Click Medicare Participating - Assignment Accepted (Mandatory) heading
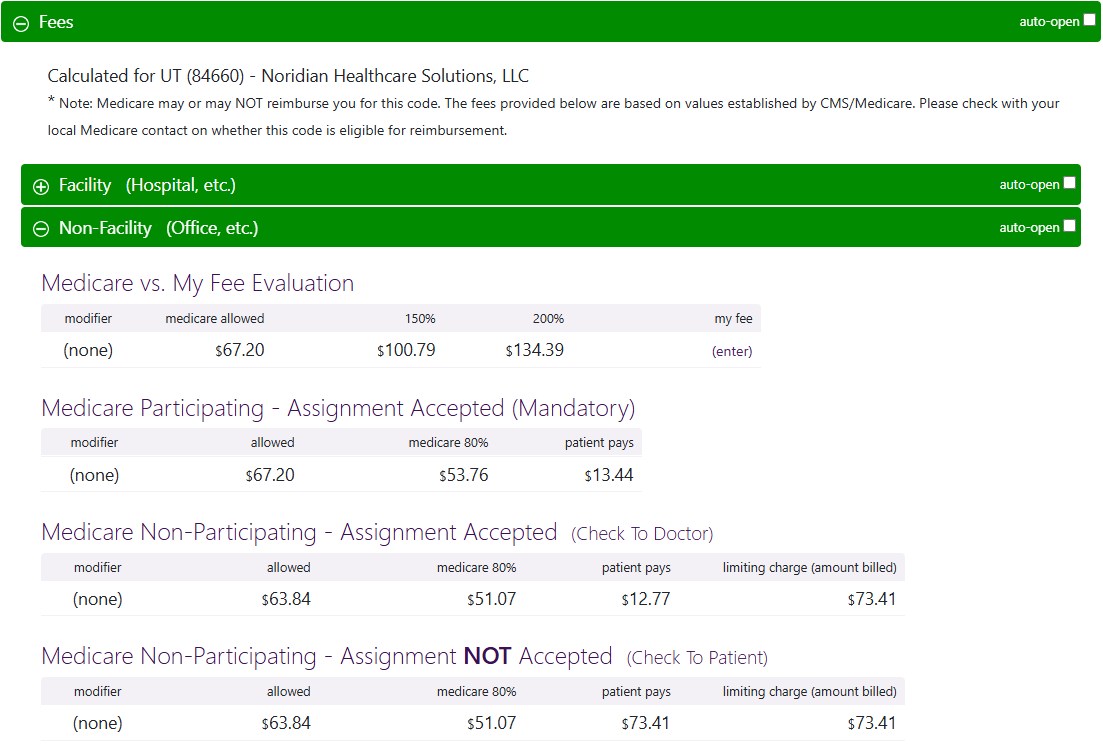 pyautogui.click(x=338, y=408)
